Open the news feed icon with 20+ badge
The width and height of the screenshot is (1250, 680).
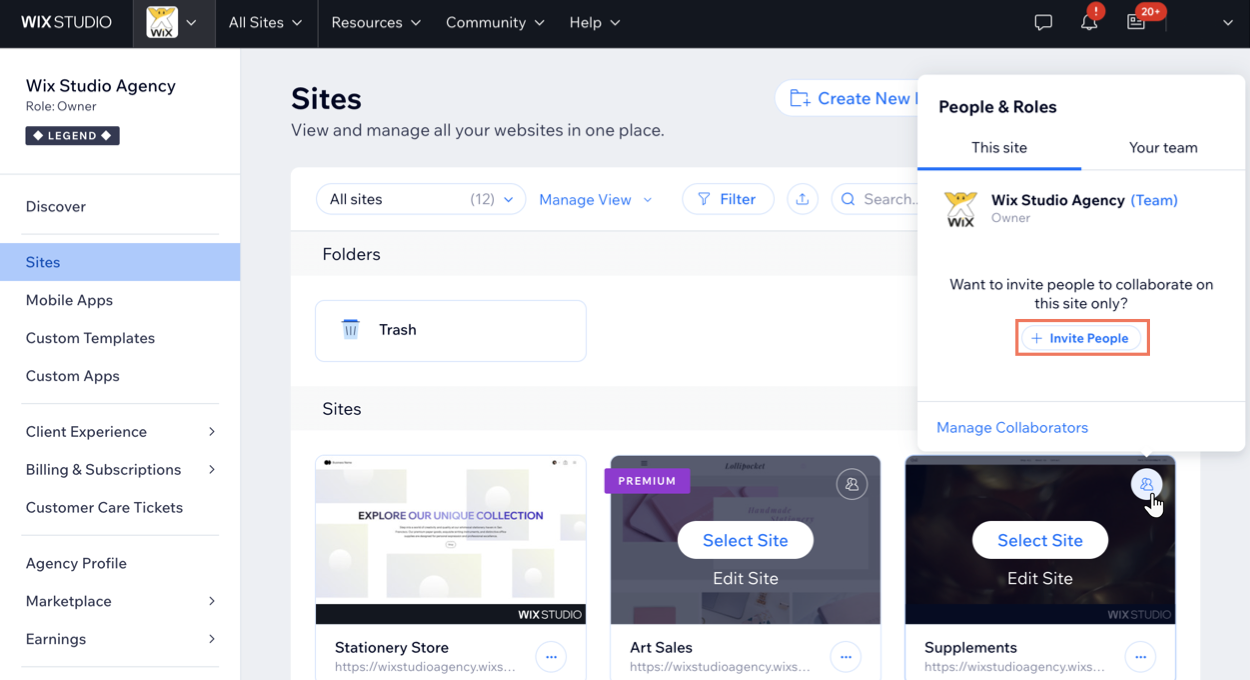click(1136, 22)
